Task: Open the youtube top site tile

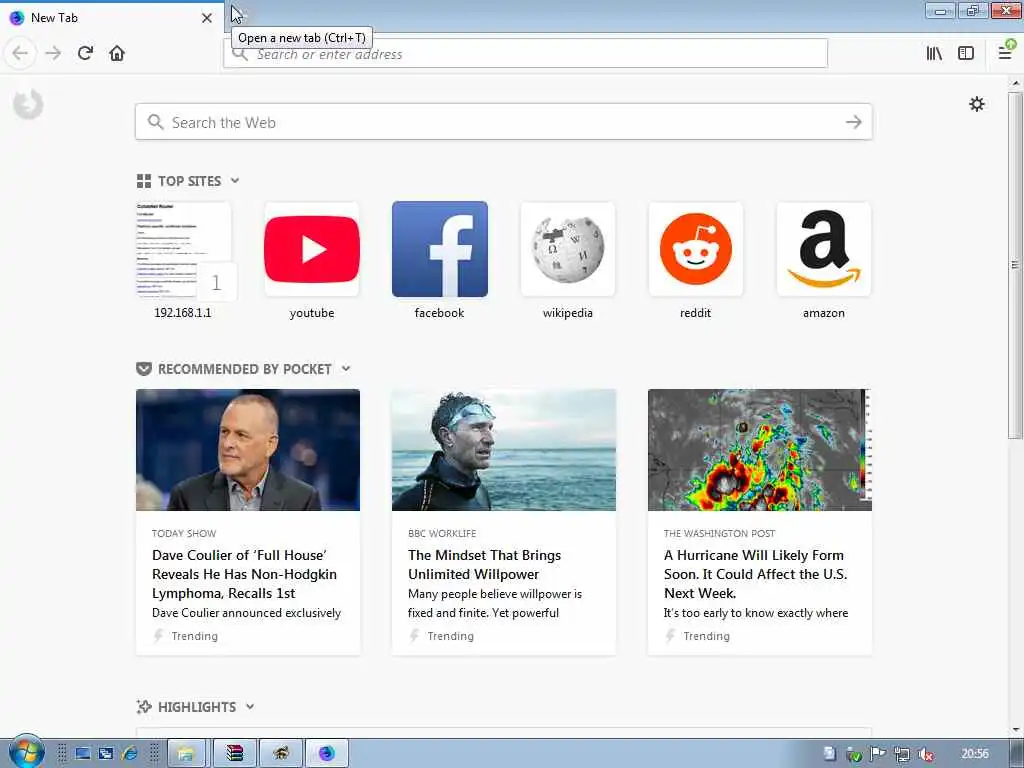Action: pos(312,249)
